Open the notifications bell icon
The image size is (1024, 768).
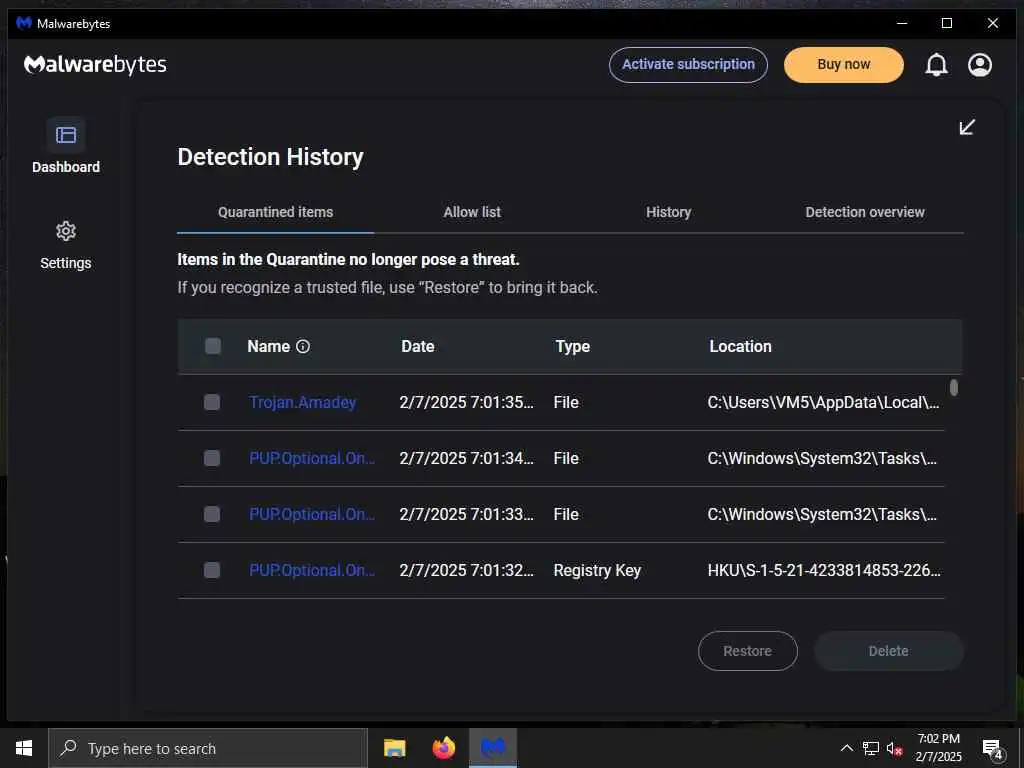(x=936, y=65)
